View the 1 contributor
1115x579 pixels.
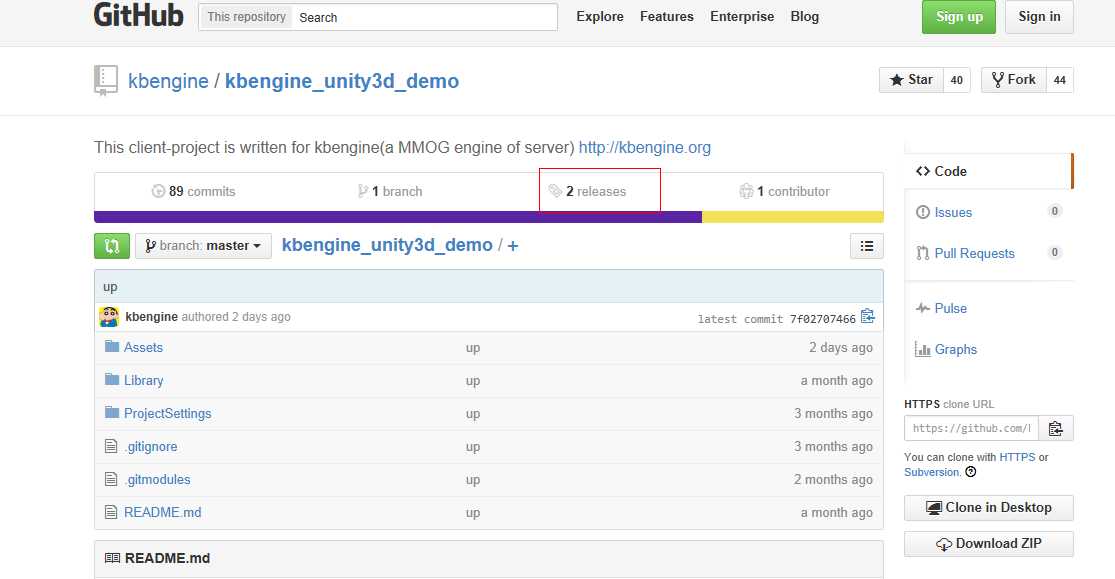(784, 191)
